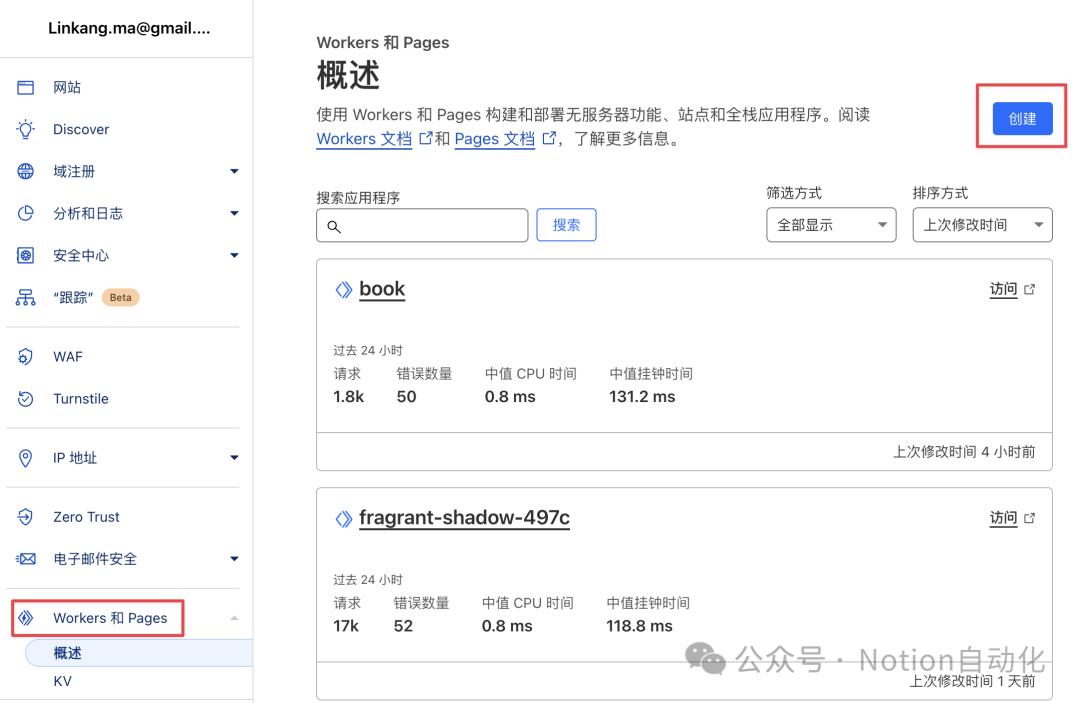Expand the 安全中心 sidebar arrow
Viewport: 1080px width, 703px height.
(234, 255)
